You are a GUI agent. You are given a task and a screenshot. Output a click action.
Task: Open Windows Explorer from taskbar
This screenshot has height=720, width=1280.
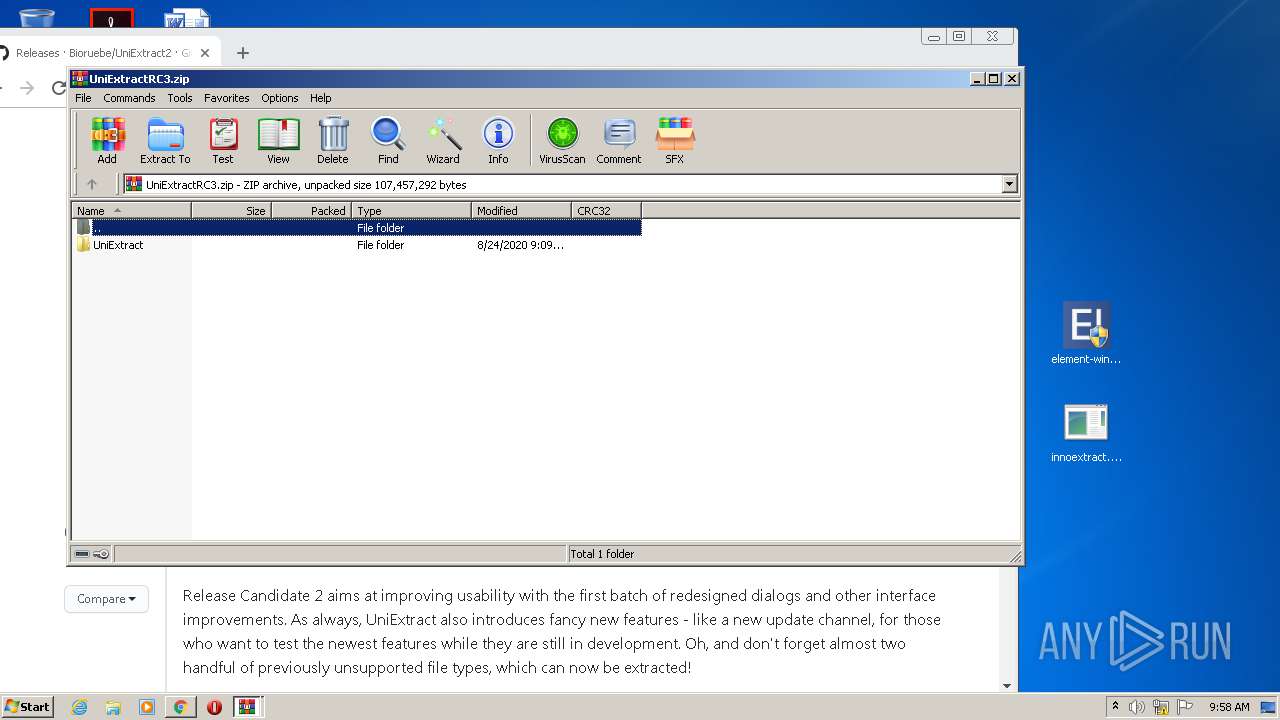(113, 707)
